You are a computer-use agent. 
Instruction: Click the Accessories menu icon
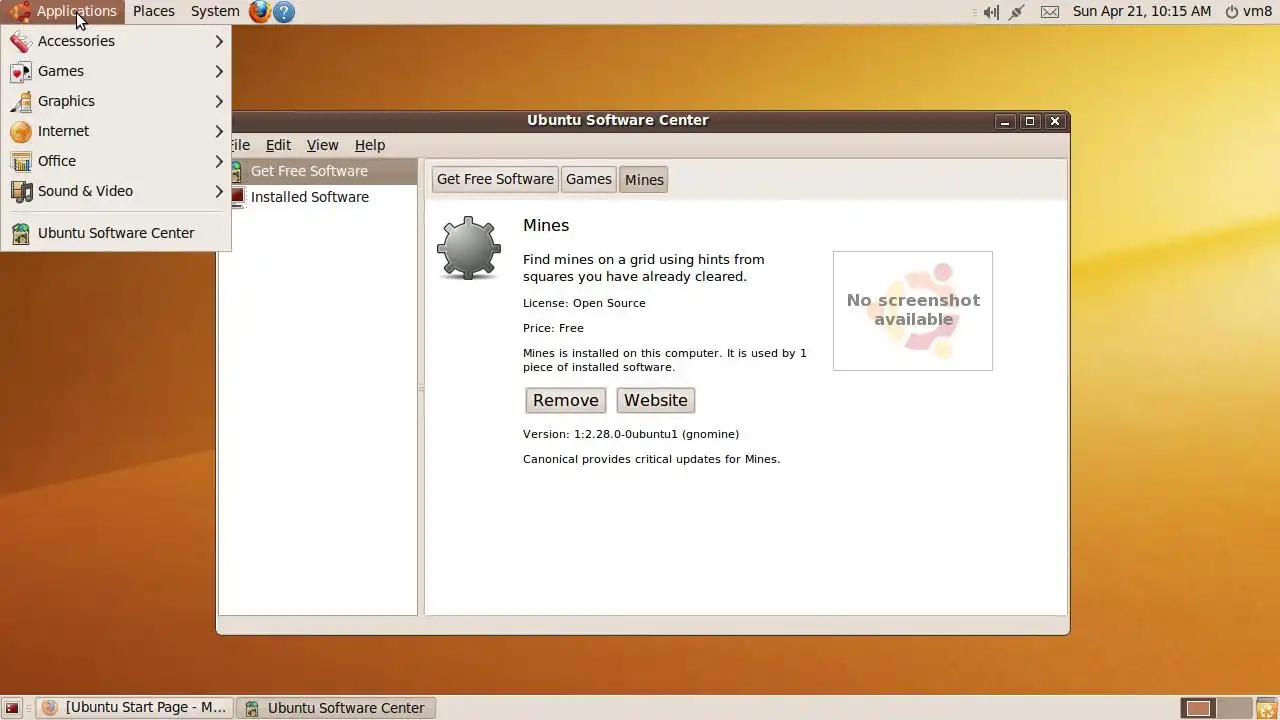[x=21, y=41]
